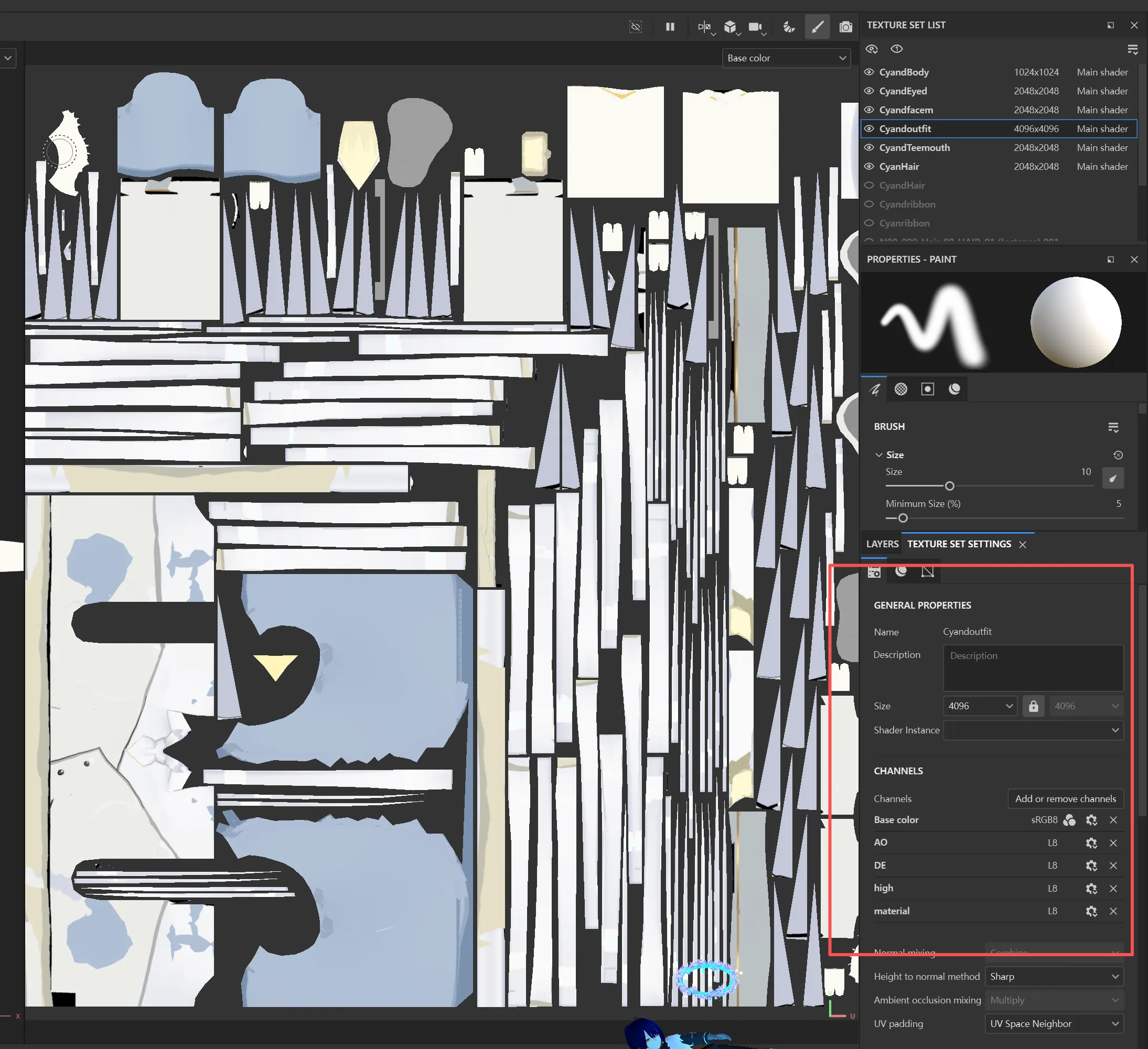Open UV padding dropdown
The height and width of the screenshot is (1049, 1148).
pyautogui.click(x=1054, y=1024)
